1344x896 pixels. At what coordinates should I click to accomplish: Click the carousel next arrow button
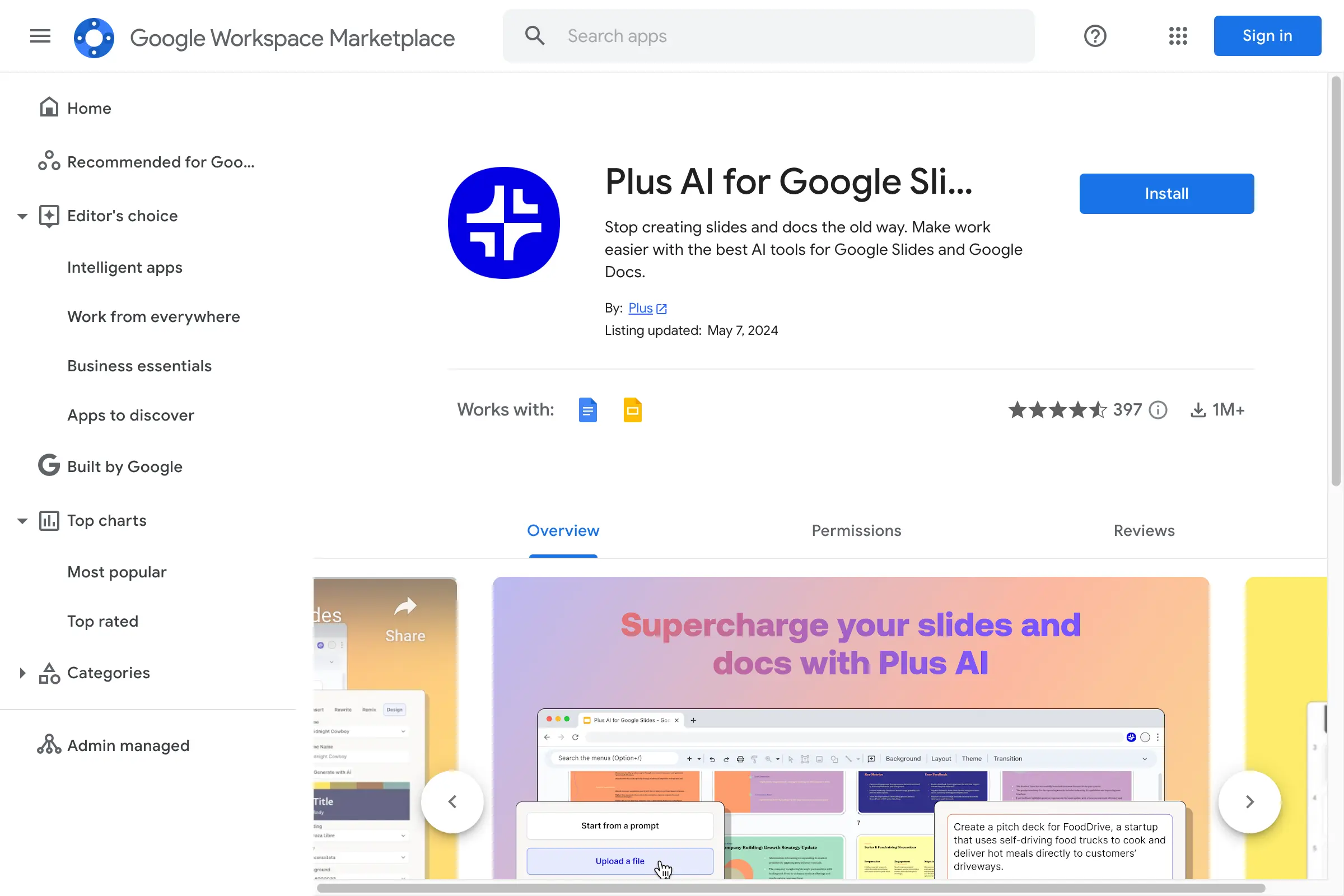pos(1251,801)
